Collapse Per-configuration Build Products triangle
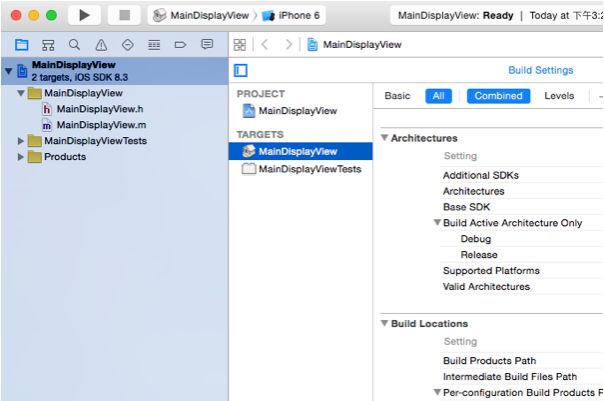This screenshot has width=604, height=401. (437, 392)
